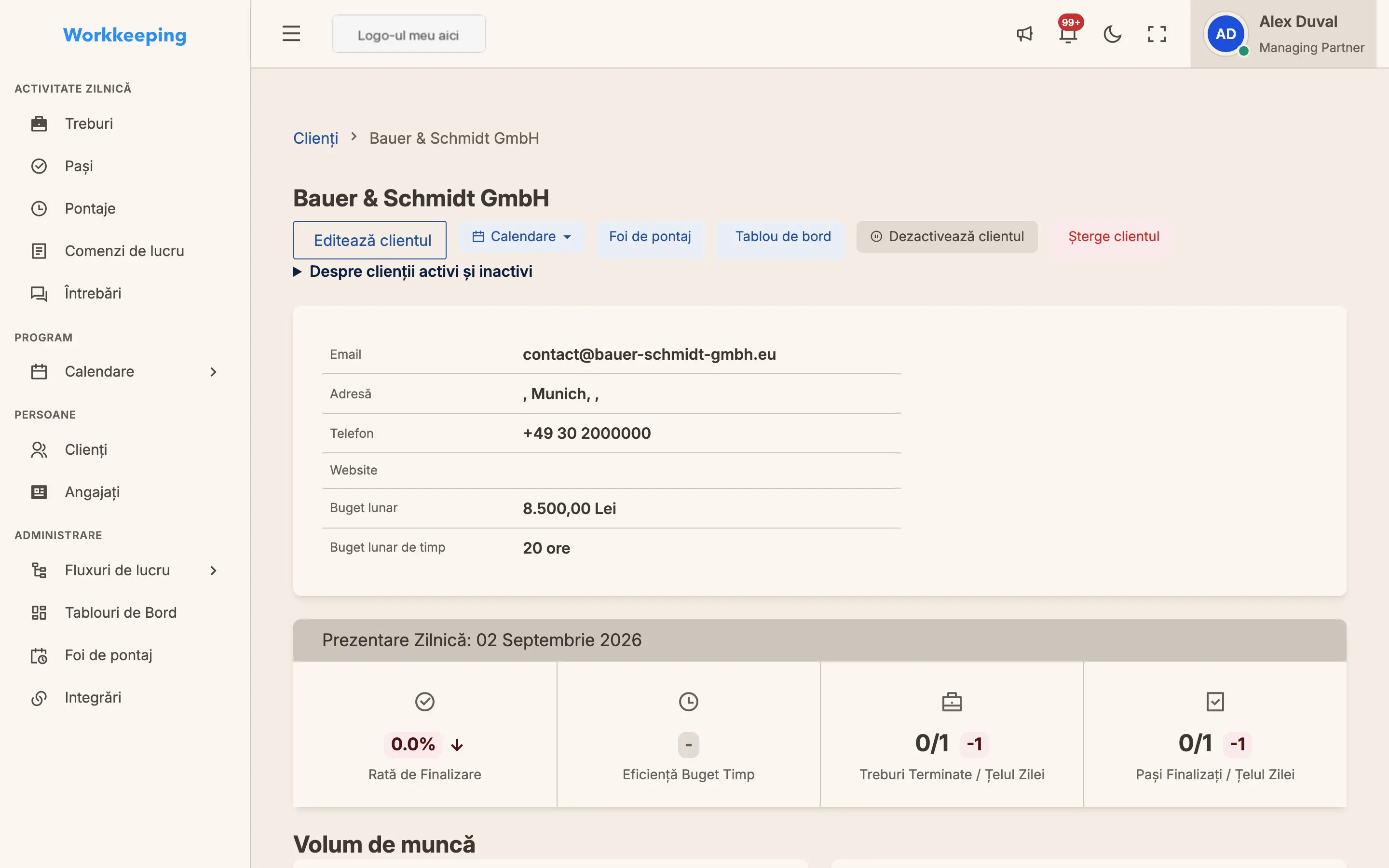This screenshot has width=1389, height=868.
Task: Click the Eficiență Buget Timp clock icon
Action: 688,702
